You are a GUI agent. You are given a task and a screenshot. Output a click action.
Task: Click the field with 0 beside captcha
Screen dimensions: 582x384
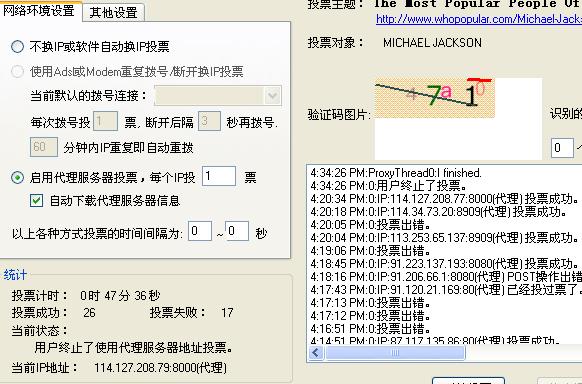click(562, 148)
